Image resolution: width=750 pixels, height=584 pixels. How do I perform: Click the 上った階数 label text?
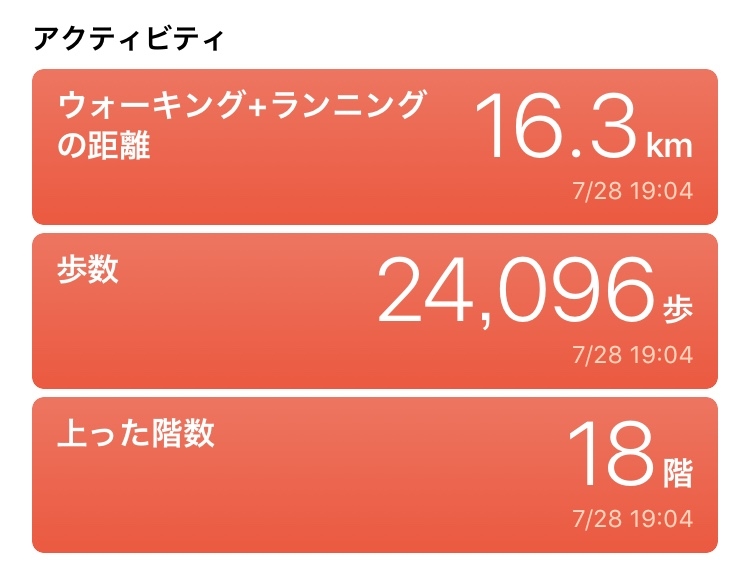pos(136,433)
